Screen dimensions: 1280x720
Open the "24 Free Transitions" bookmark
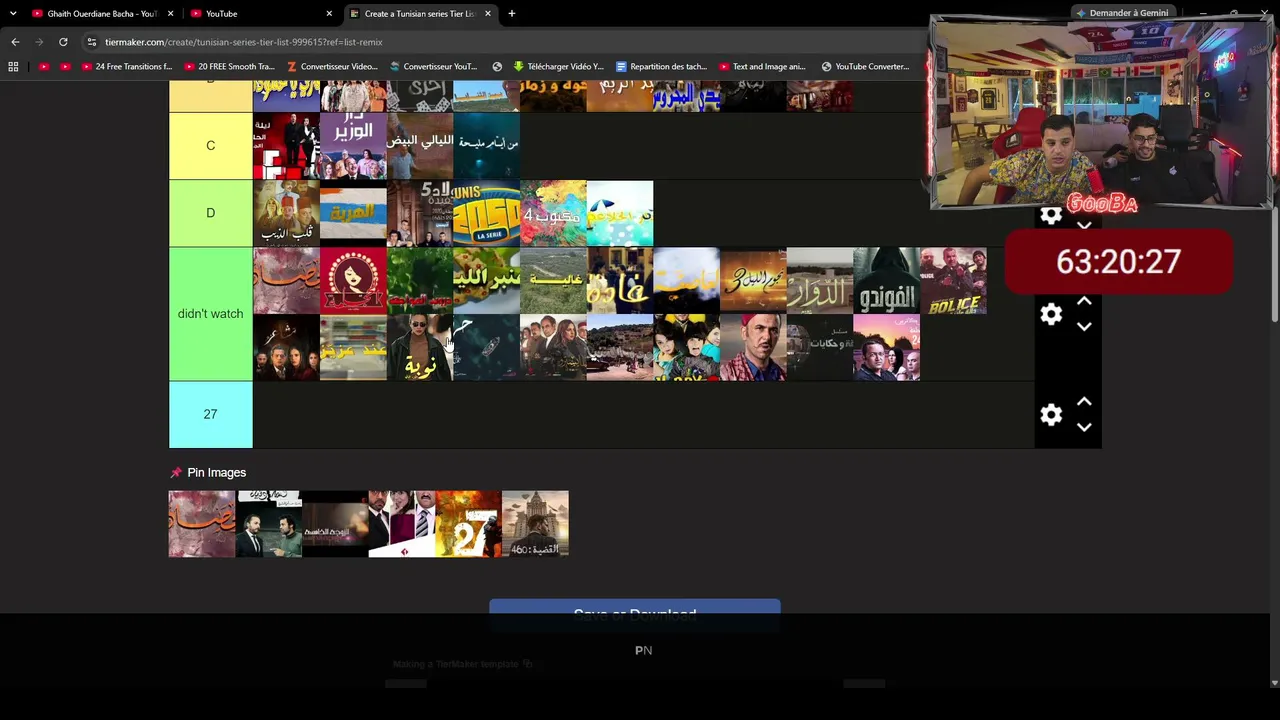click(x=126, y=67)
